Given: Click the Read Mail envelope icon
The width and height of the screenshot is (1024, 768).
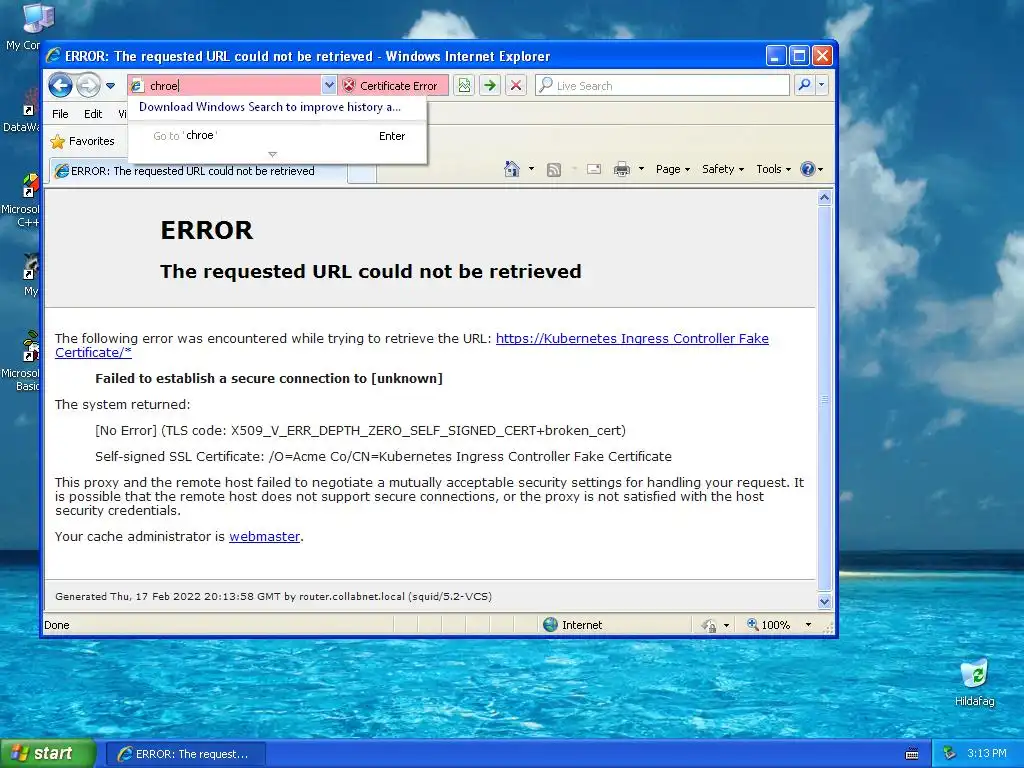Looking at the screenshot, I should click(594, 169).
